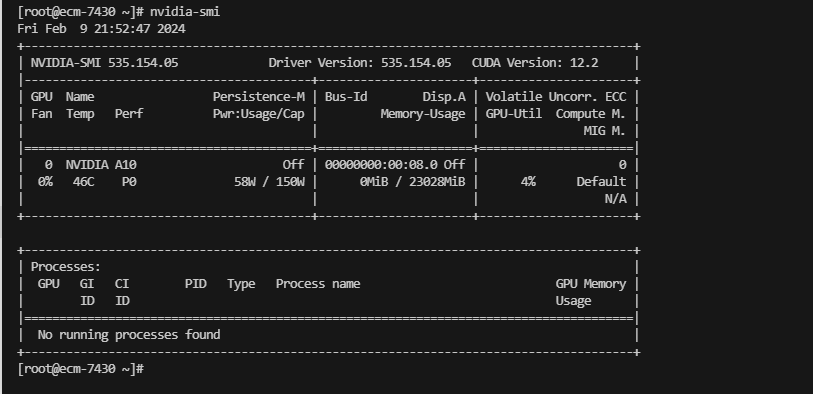Click the Bus-Id column header

346,97
